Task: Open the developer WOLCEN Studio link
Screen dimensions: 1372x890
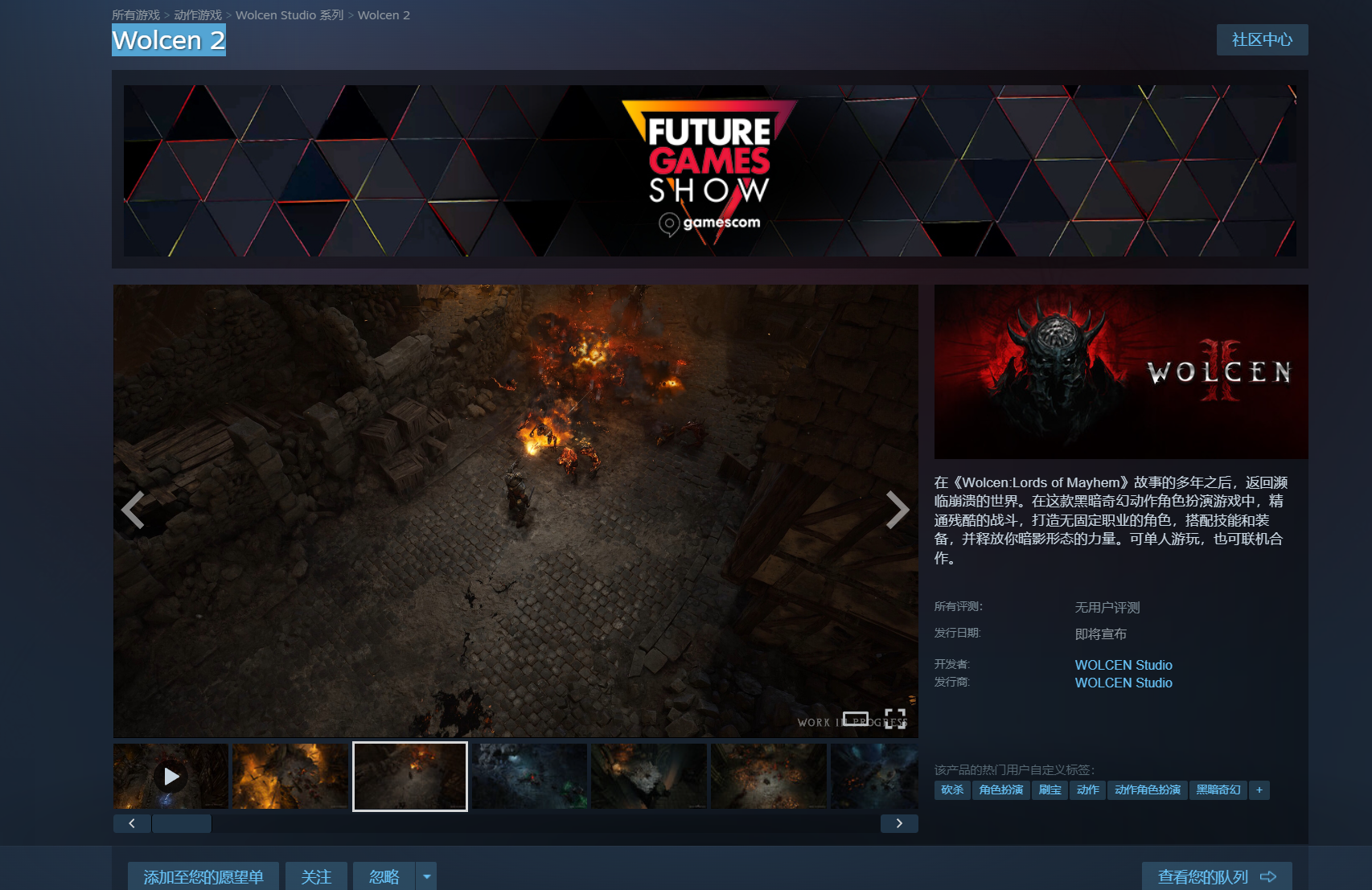Action: pos(1123,665)
